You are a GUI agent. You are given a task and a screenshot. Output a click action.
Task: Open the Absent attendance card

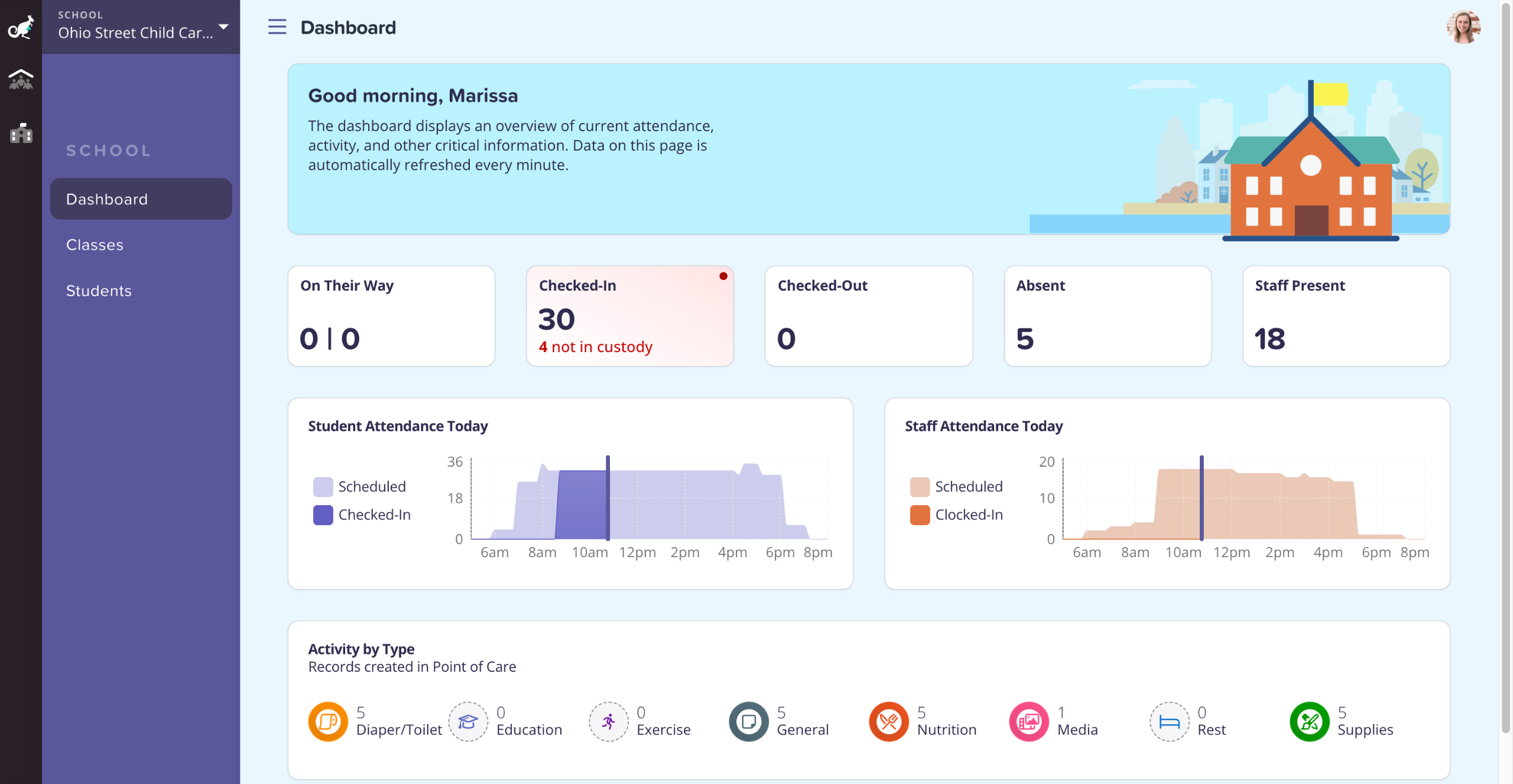pyautogui.click(x=1107, y=316)
